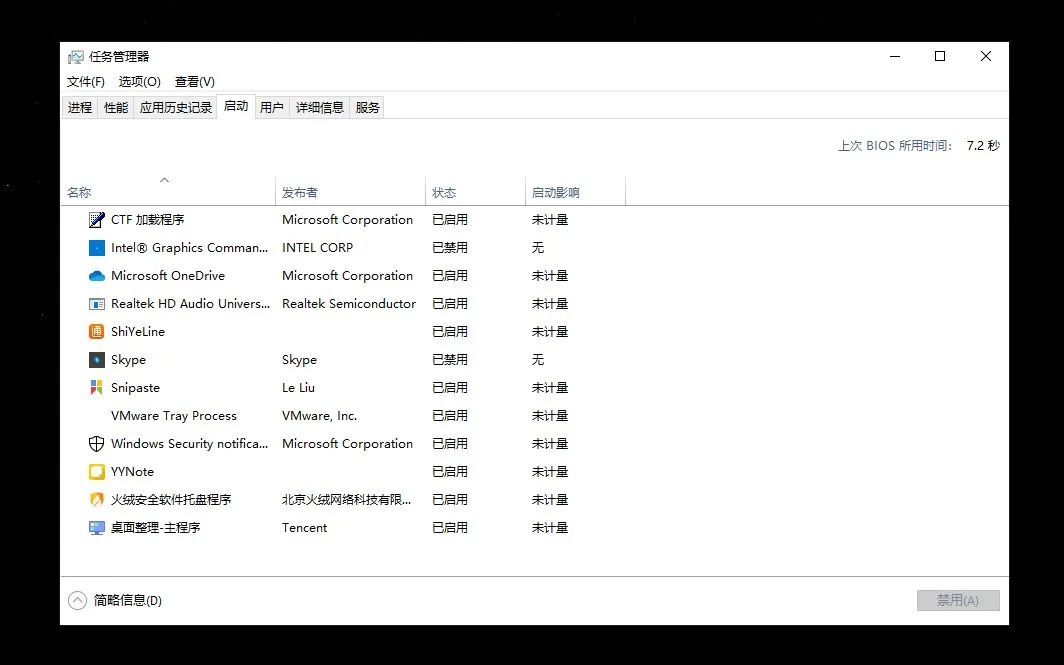Viewport: 1064px width, 665px height.
Task: Select the Skype entry name
Action: pos(128,360)
